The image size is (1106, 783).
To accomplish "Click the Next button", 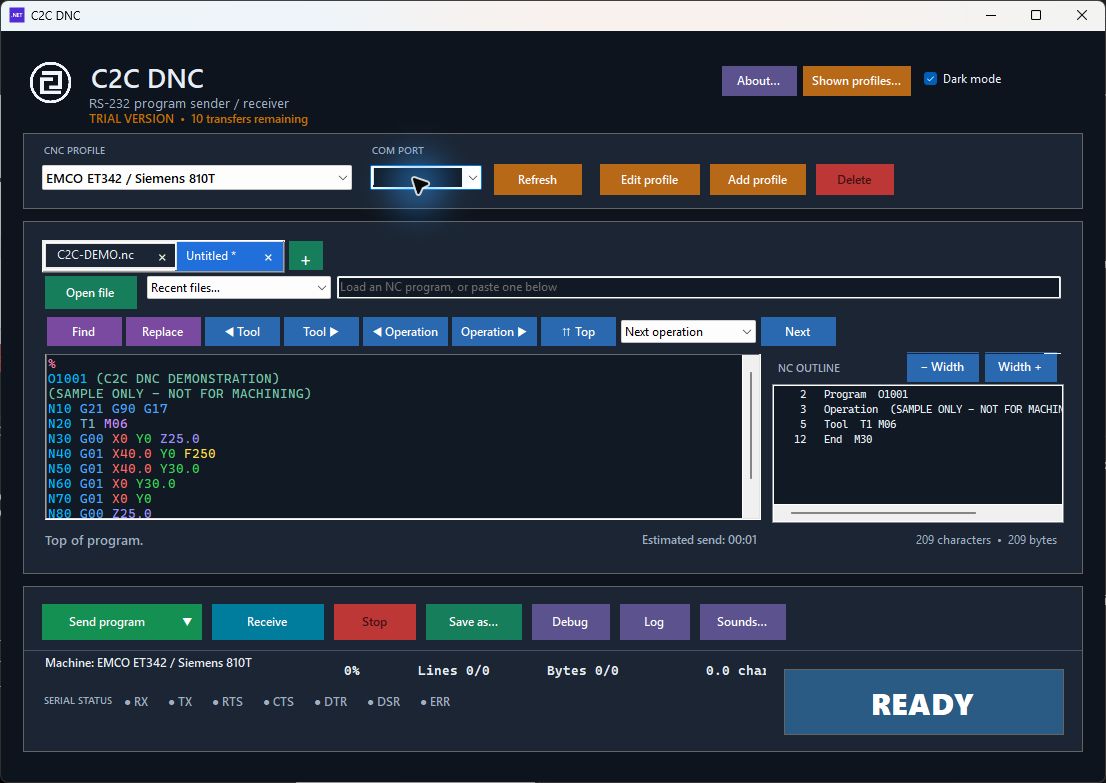I will tap(798, 332).
